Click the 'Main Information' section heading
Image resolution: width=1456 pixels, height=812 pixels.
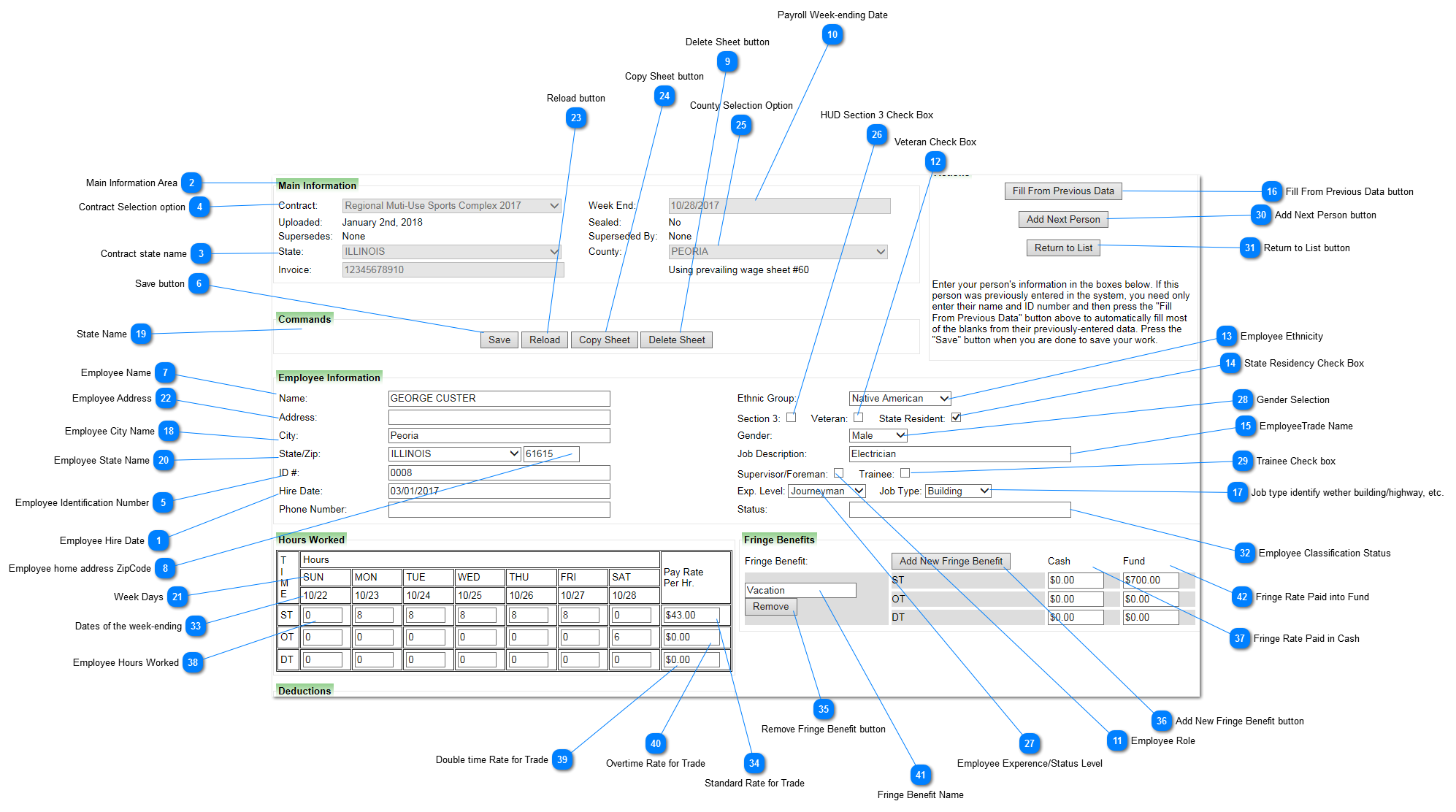(x=317, y=185)
